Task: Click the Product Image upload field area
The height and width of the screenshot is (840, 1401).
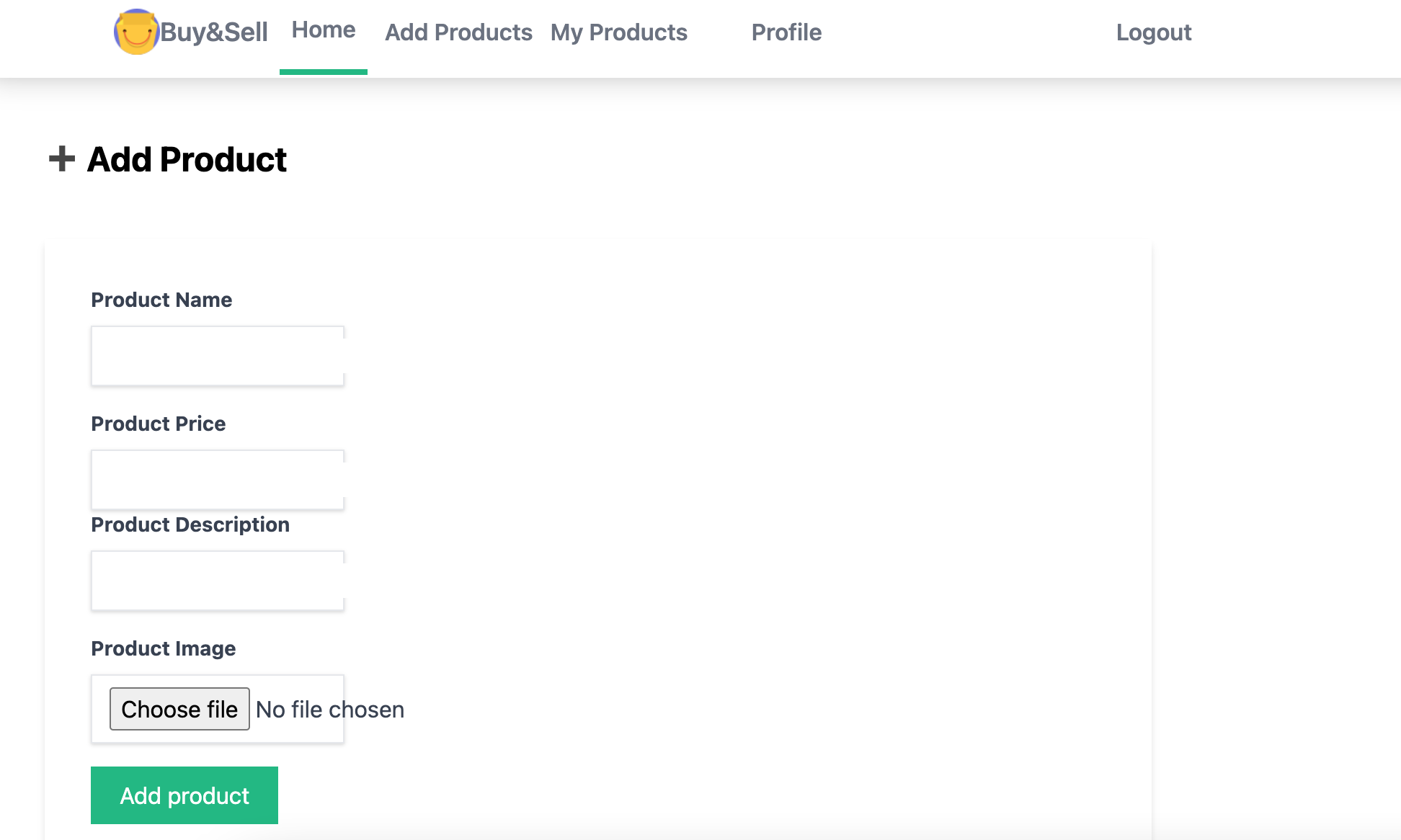Action: tap(216, 709)
